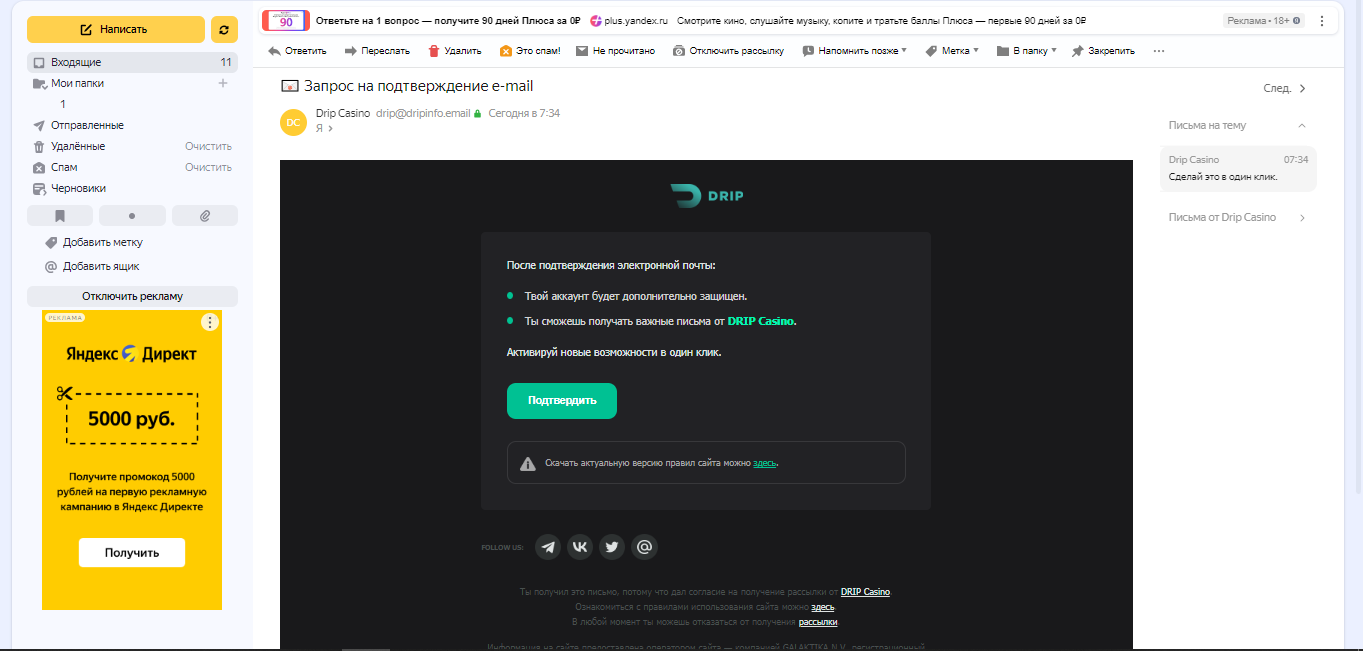Viewport: 1363px width, 651px height.
Task: Open the Drip Casino message in thread list
Action: point(1238,168)
